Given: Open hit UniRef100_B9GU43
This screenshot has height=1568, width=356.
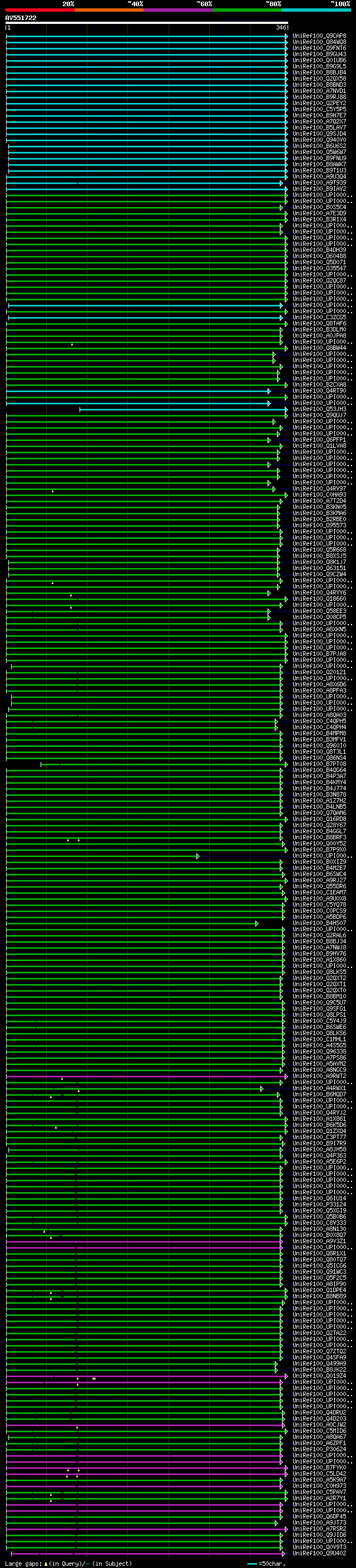Looking at the screenshot, I should (319, 54).
